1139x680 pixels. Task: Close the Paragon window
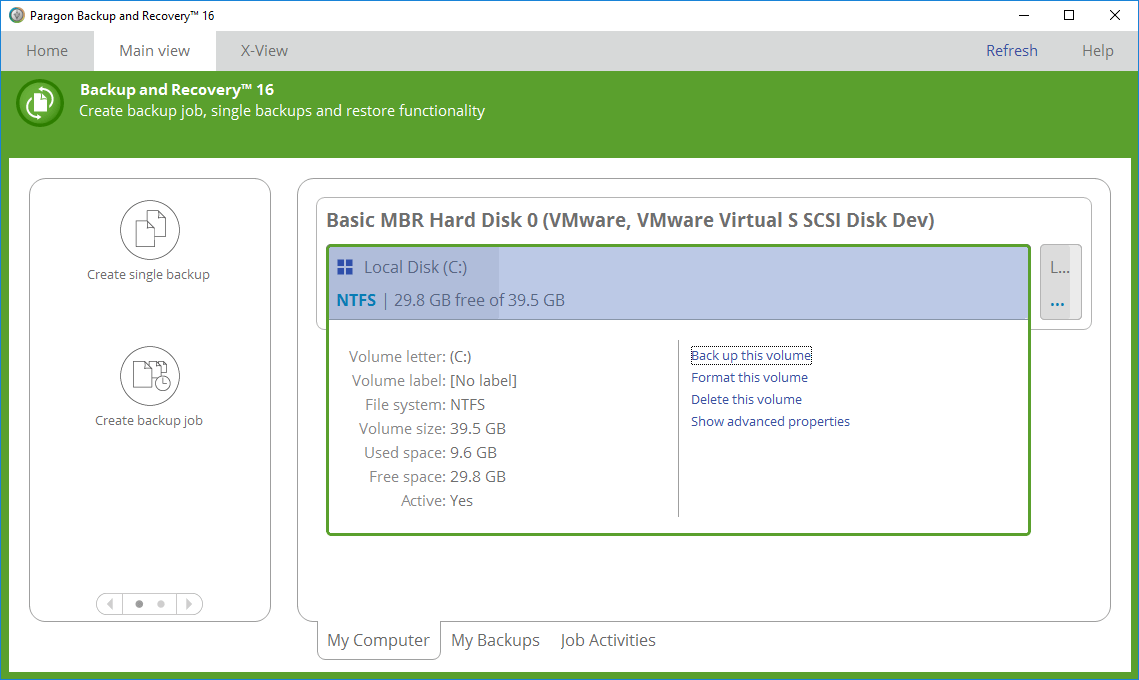click(x=1115, y=15)
